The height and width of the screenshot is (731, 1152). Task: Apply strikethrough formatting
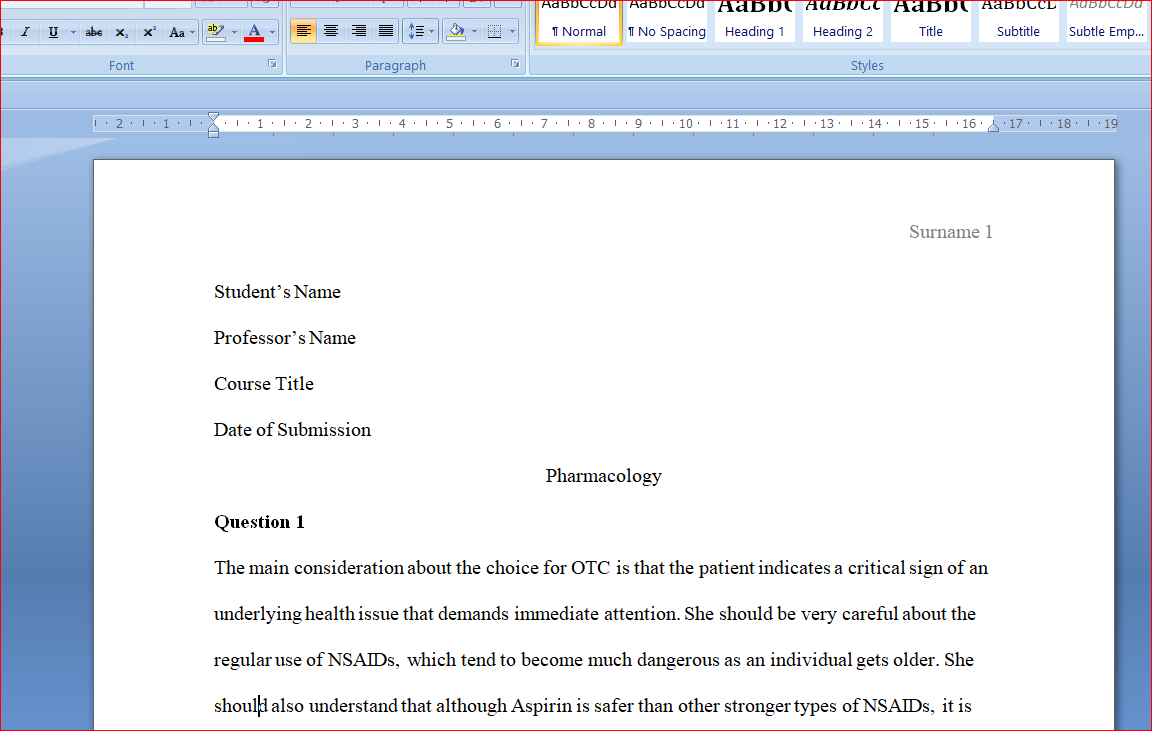point(94,32)
